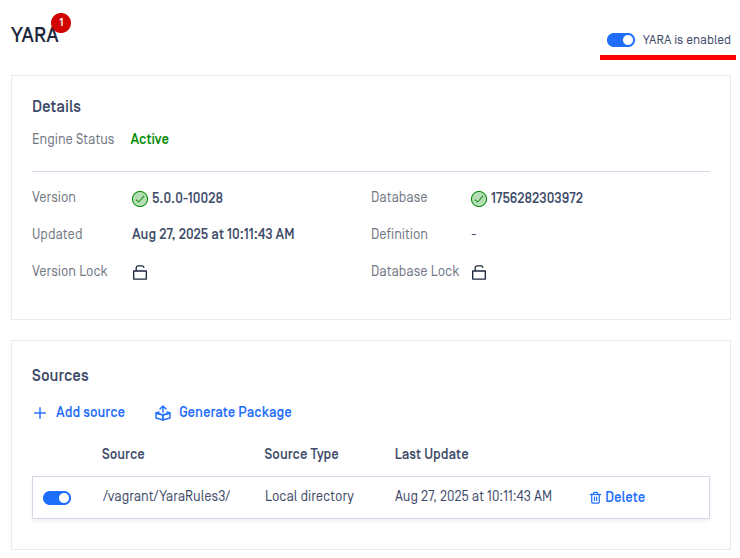Click the Active engine status text
This screenshot has width=740, height=558.
click(x=150, y=139)
